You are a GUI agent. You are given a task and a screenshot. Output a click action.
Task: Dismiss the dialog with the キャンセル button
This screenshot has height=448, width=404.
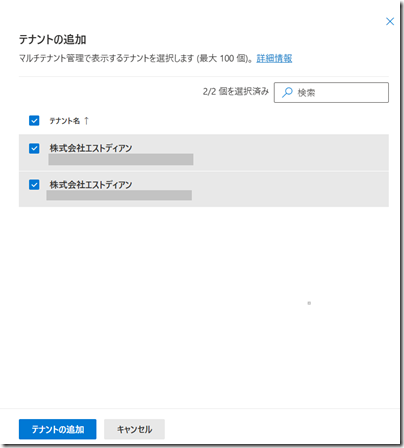coord(134,429)
